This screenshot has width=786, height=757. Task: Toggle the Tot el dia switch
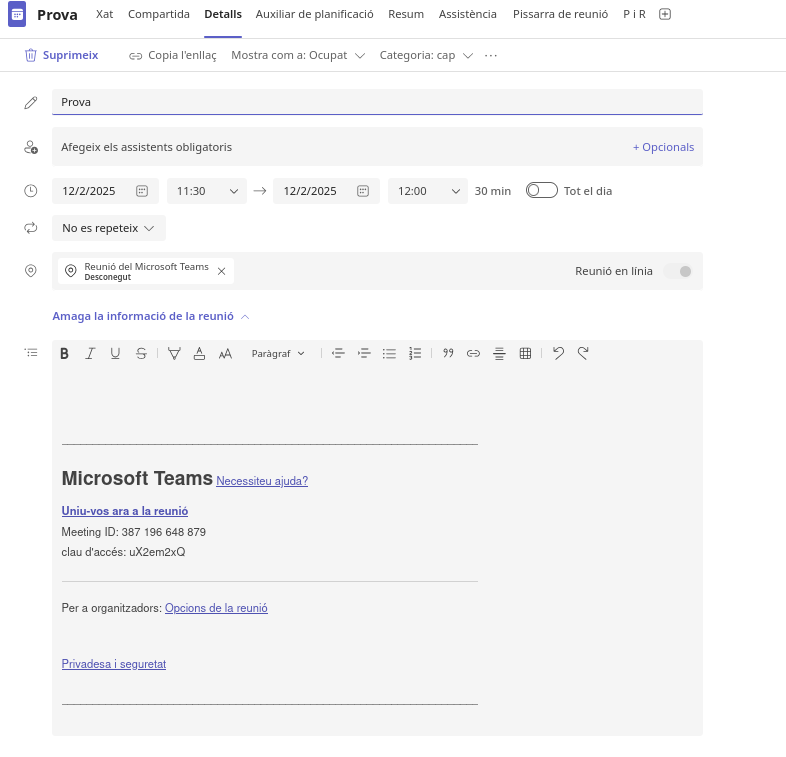coord(541,191)
